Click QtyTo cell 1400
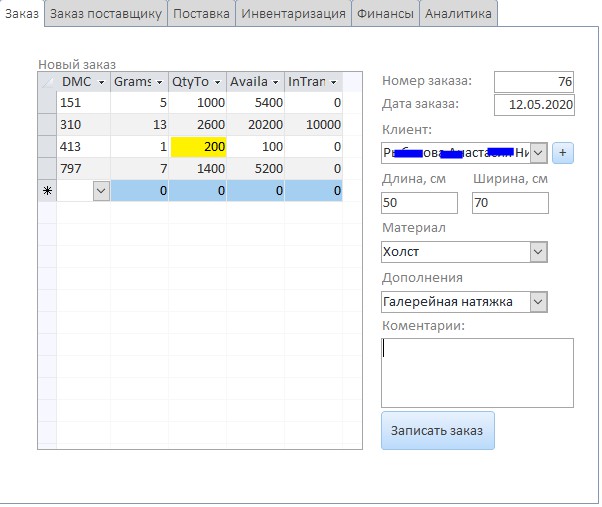602x507 pixels. coord(198,168)
